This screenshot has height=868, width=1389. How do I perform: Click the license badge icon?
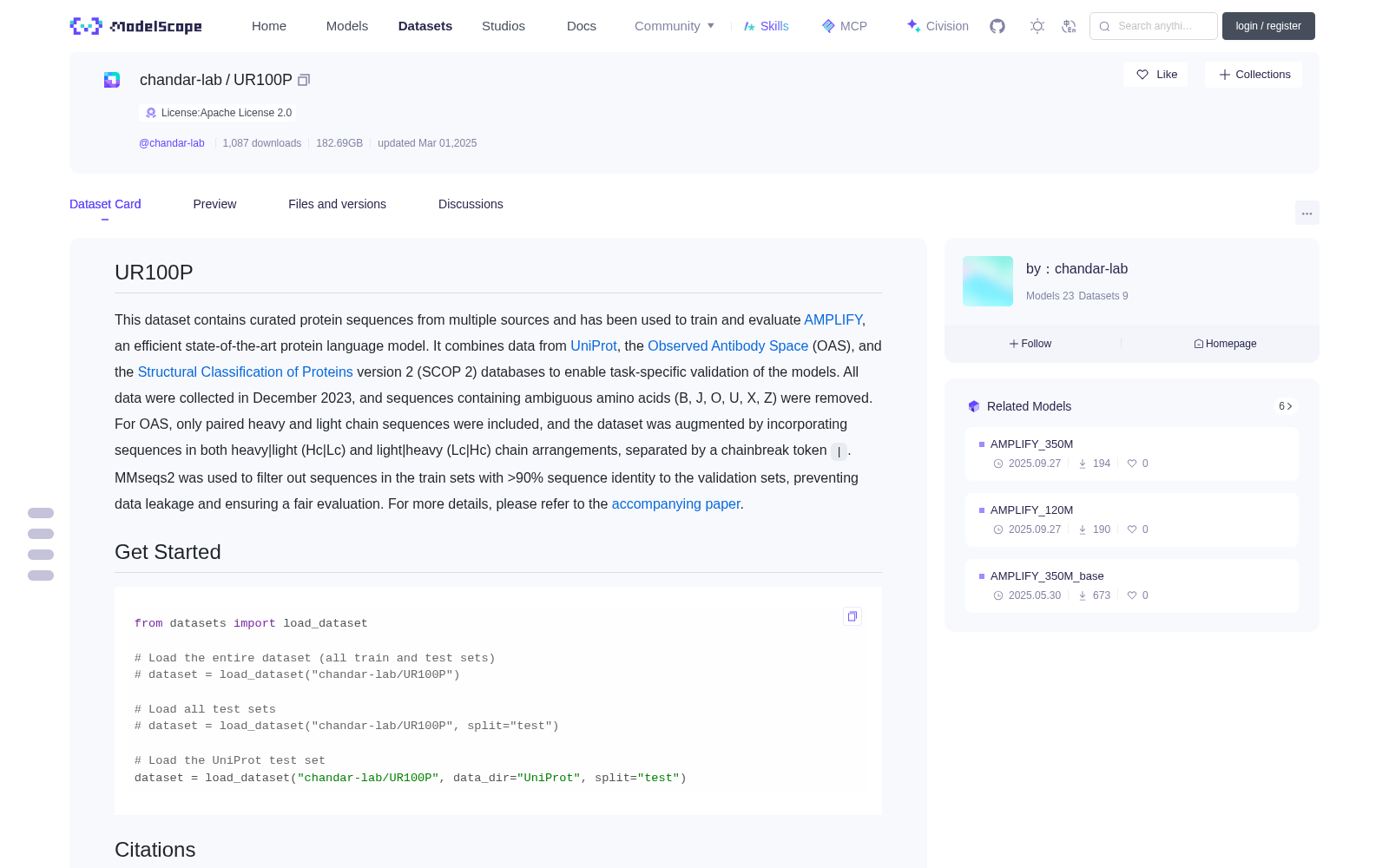[151, 113]
